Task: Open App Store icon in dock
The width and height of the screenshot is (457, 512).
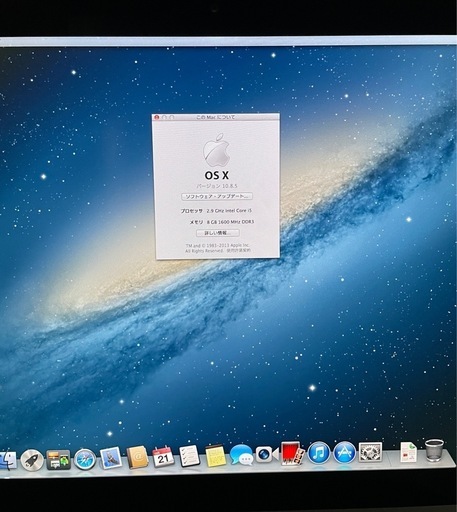Action: tap(345, 452)
